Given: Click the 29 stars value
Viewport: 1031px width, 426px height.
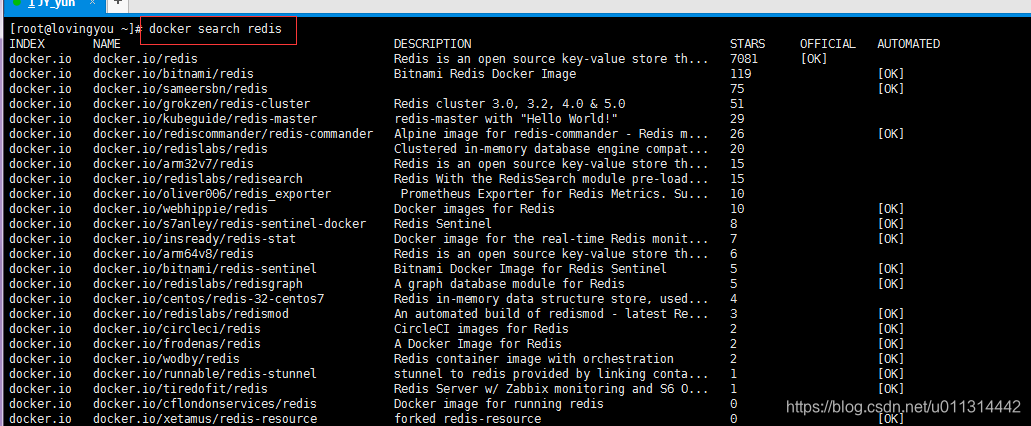Looking at the screenshot, I should [737, 119].
